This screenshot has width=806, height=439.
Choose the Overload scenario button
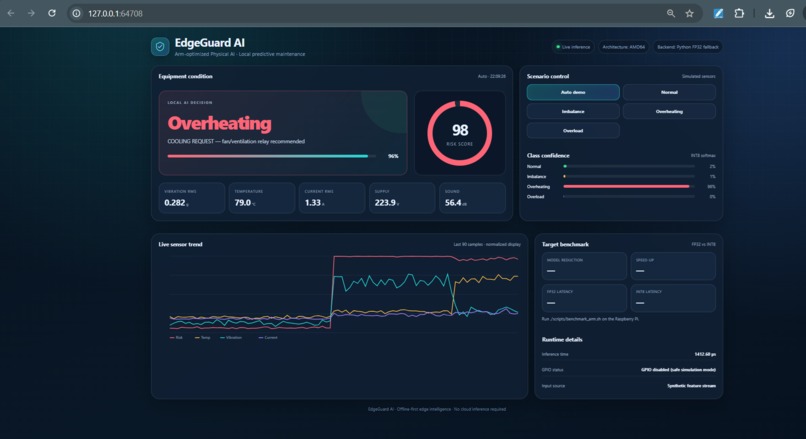[x=573, y=131]
